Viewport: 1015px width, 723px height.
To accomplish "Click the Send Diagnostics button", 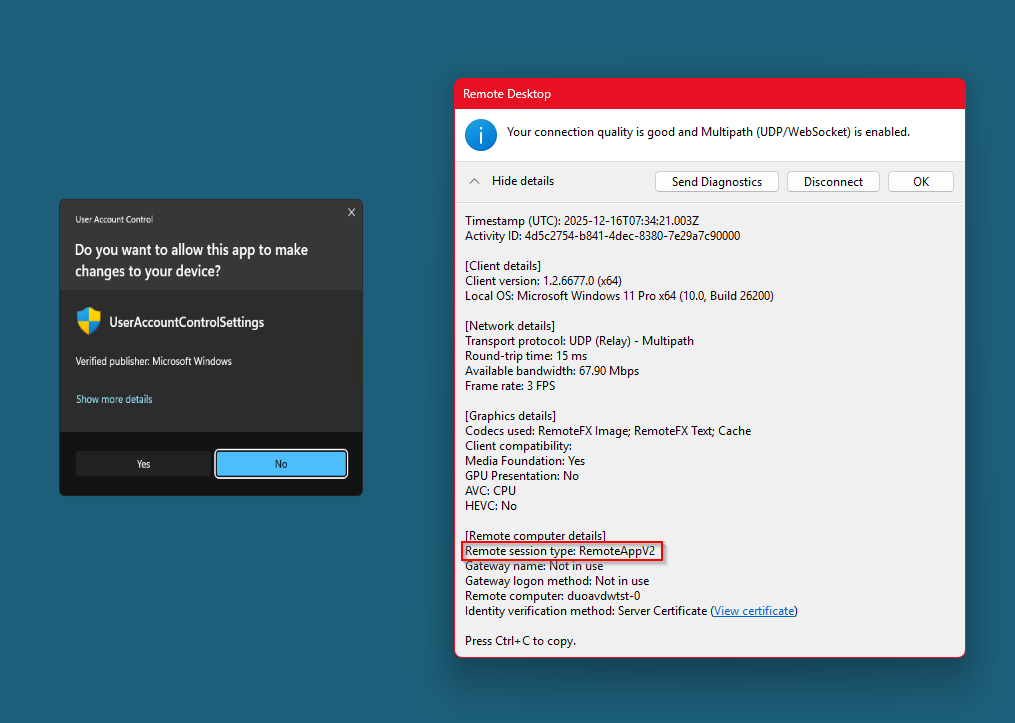I will tap(716, 182).
